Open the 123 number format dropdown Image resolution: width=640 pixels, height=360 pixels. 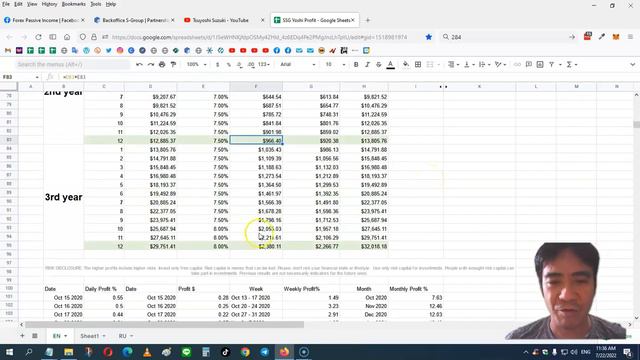pyautogui.click(x=264, y=64)
